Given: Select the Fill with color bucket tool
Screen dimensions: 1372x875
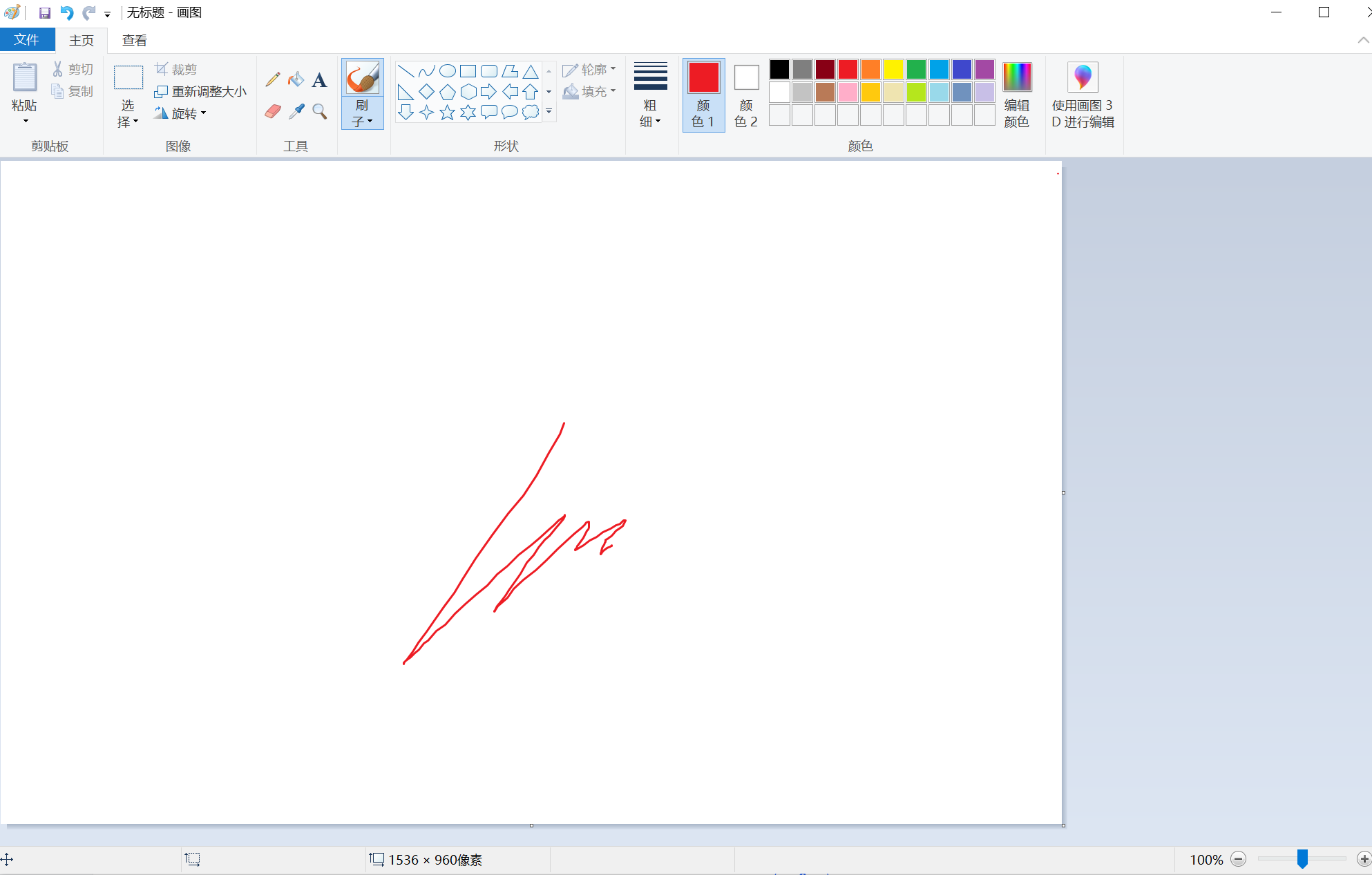Looking at the screenshot, I should [x=296, y=79].
